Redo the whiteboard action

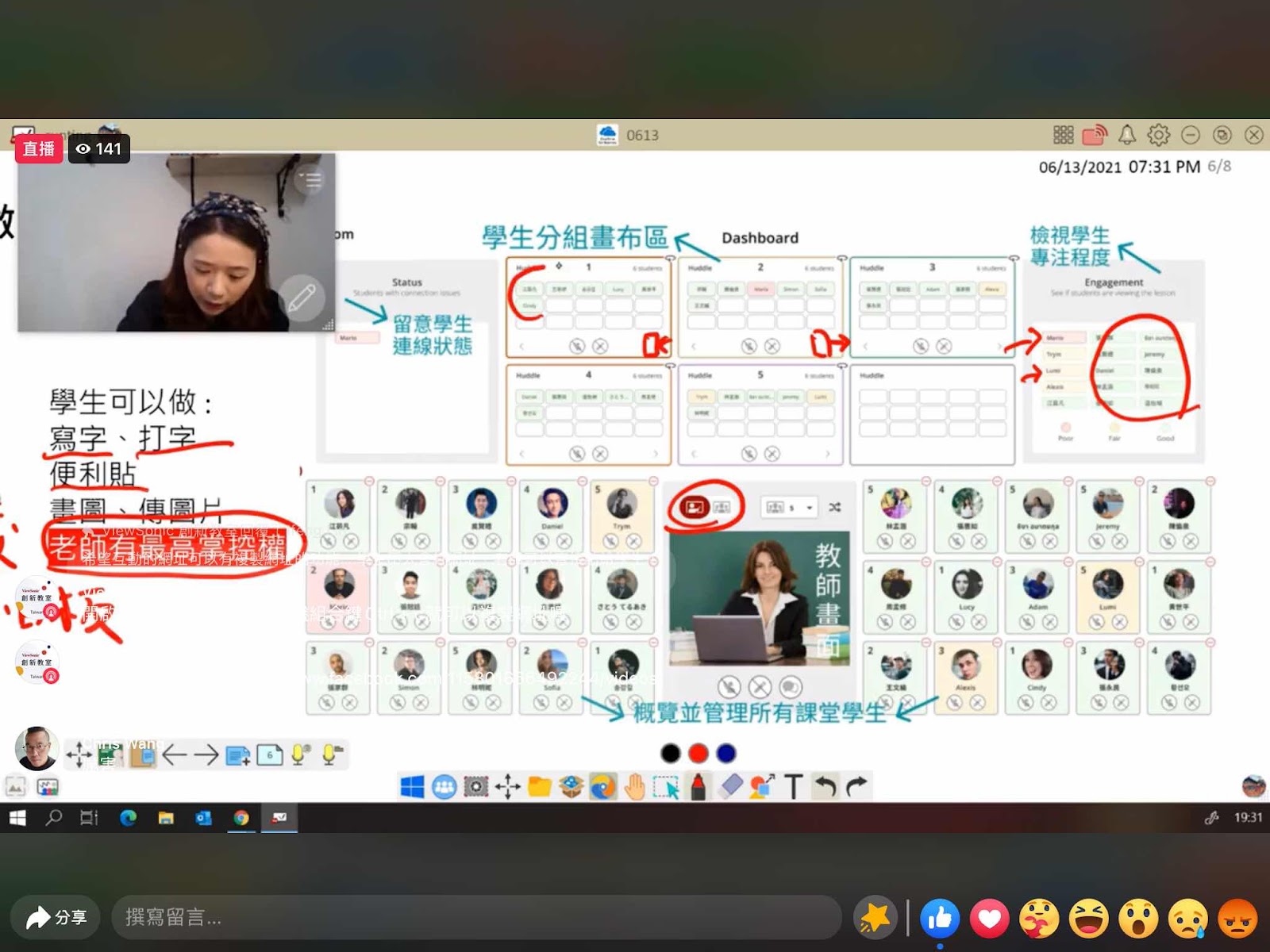[856, 786]
